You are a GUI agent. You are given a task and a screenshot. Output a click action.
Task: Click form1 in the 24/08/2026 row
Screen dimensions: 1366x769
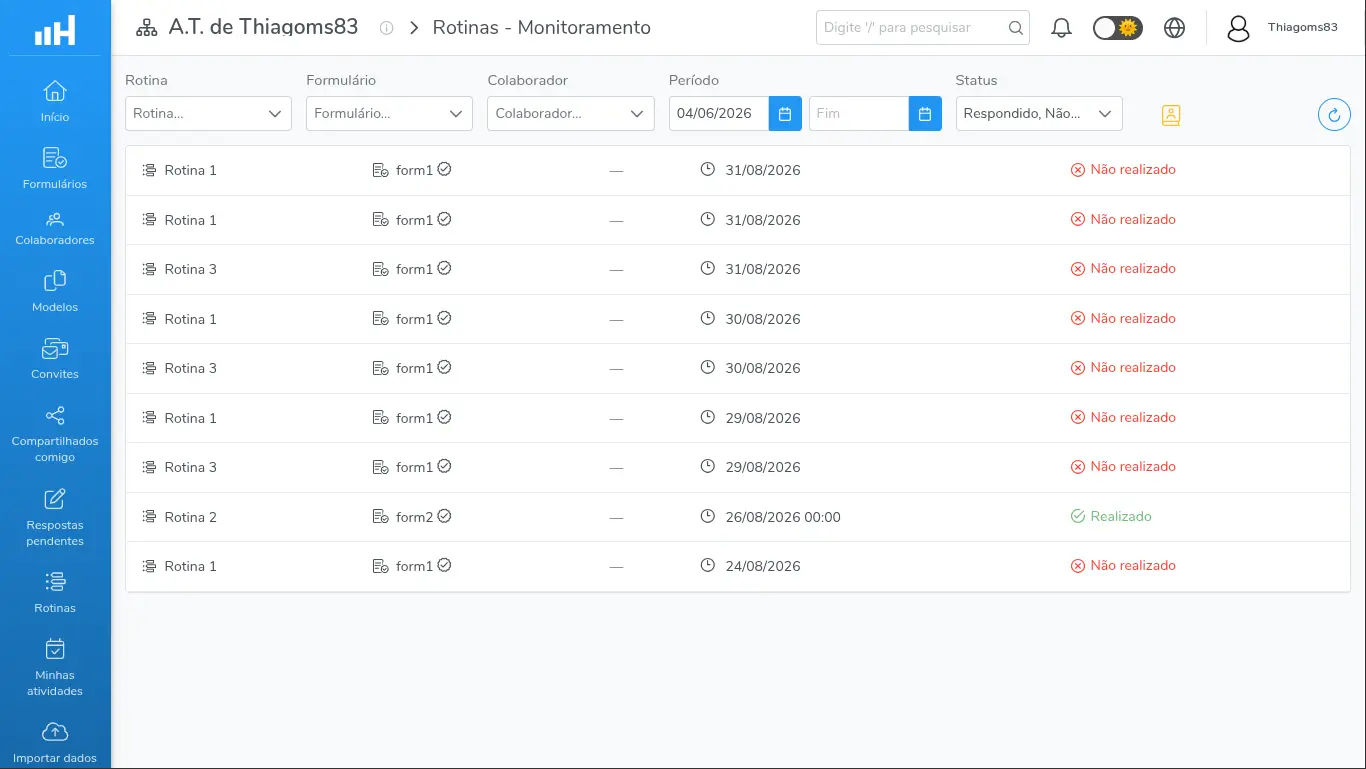tap(414, 566)
